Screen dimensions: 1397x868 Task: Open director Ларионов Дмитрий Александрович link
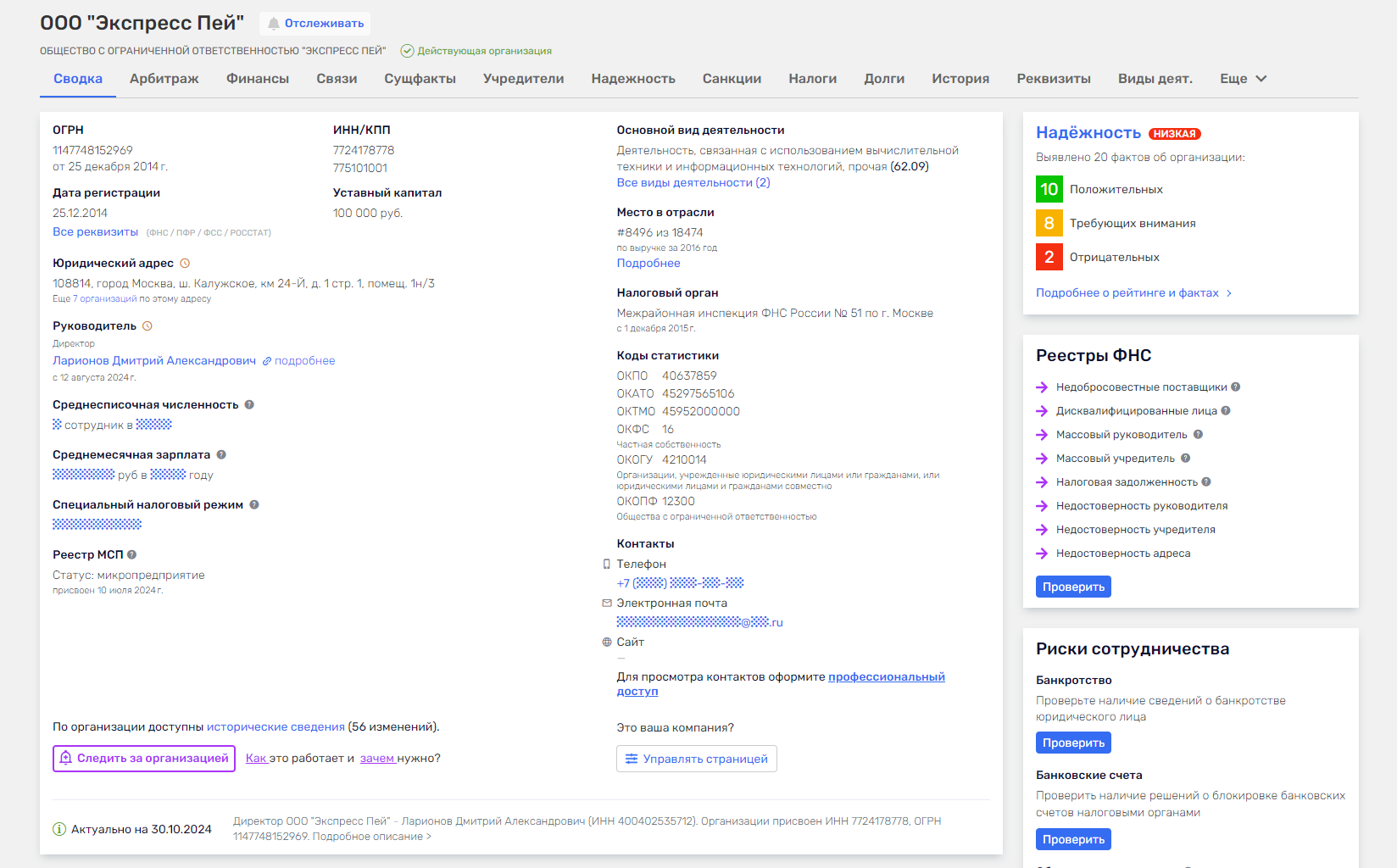click(x=154, y=361)
